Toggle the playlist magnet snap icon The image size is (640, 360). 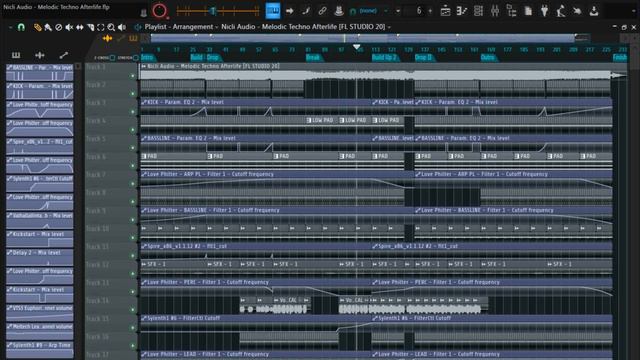pos(21,27)
